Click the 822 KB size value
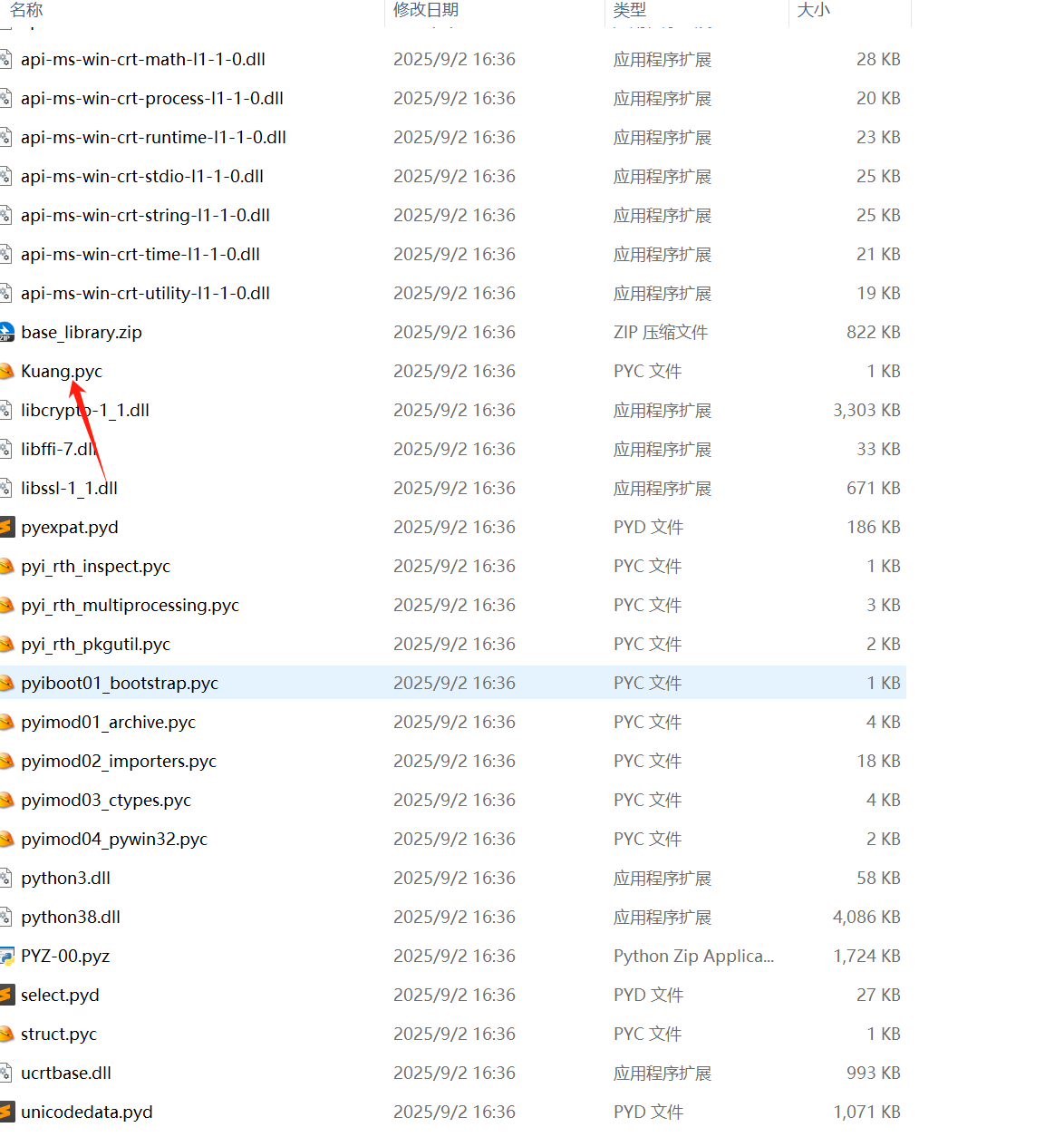Screen dimensions: 1064x1137 874,333
